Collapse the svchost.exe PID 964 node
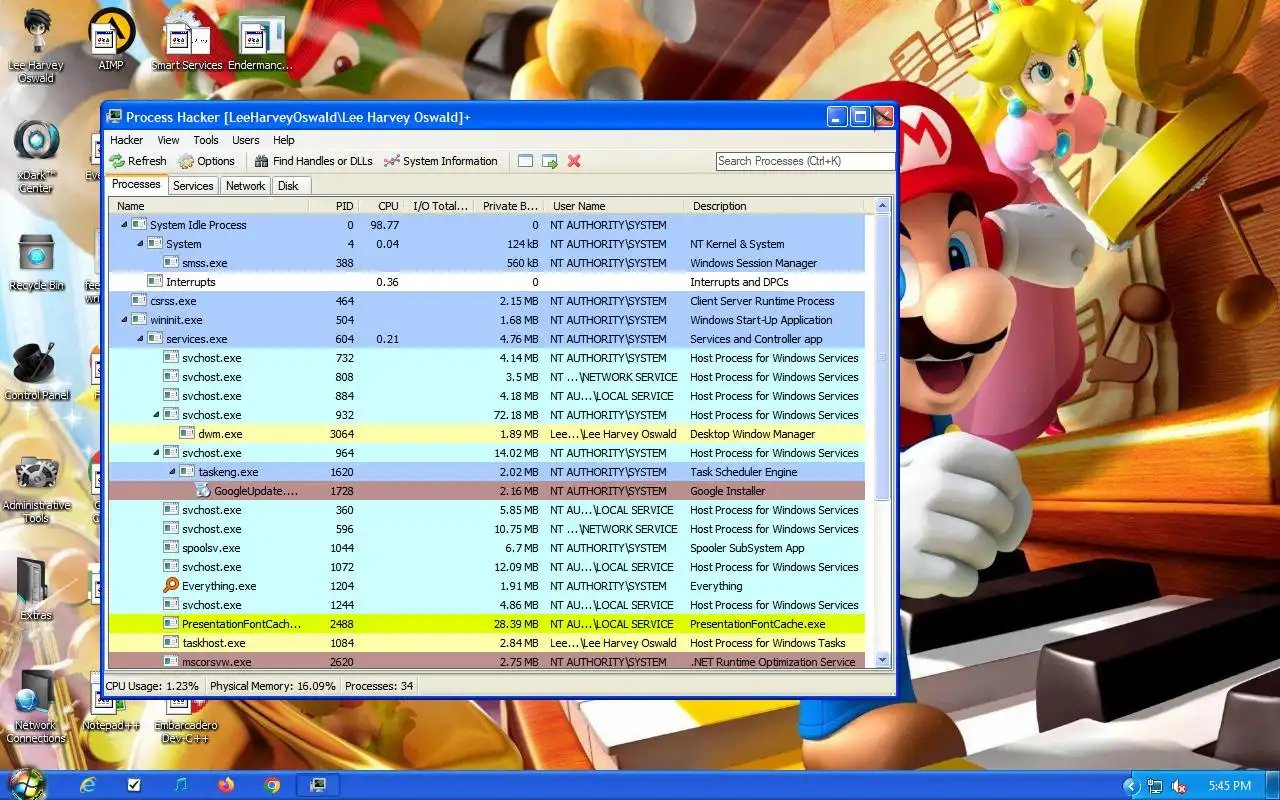1280x800 pixels. [x=156, y=453]
